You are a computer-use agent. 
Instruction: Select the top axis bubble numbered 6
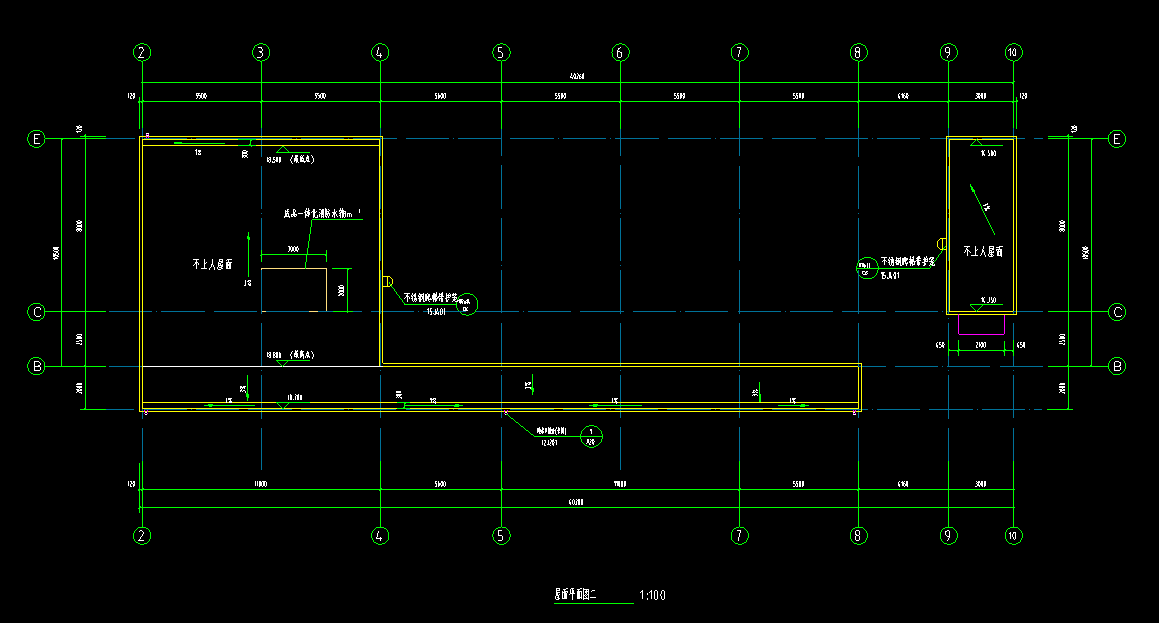(620, 52)
